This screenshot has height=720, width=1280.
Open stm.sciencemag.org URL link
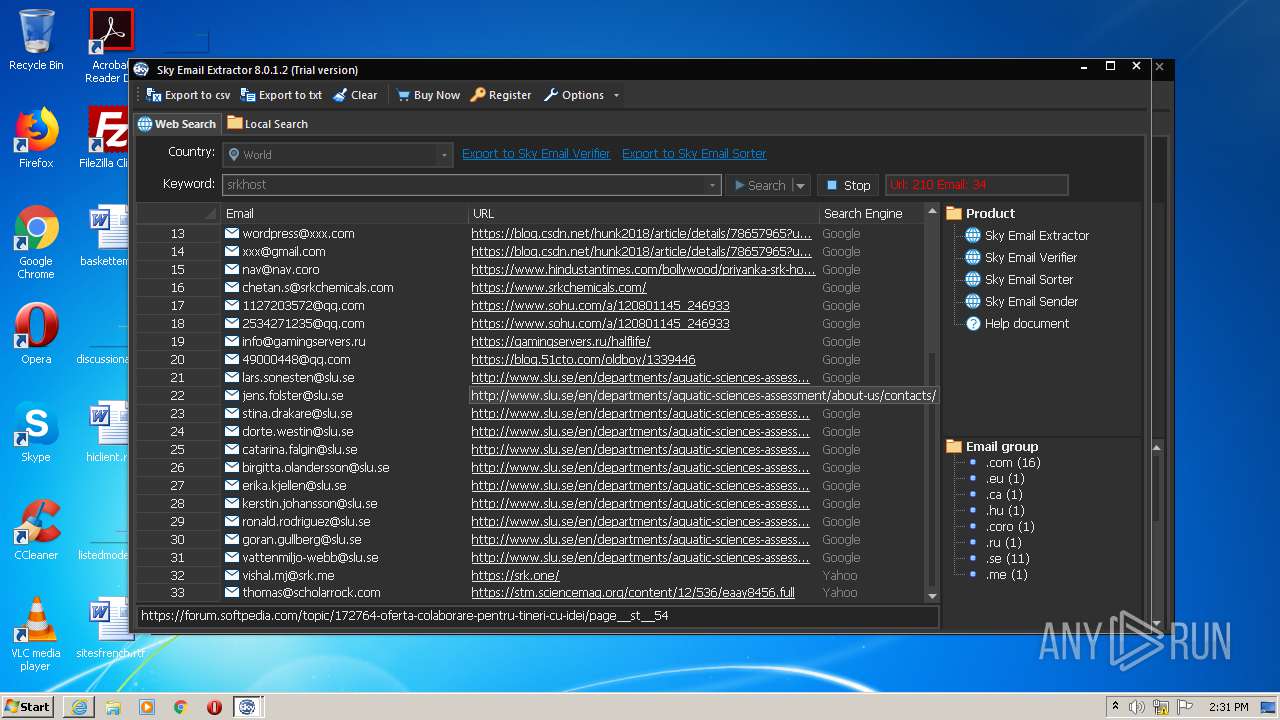pos(633,593)
